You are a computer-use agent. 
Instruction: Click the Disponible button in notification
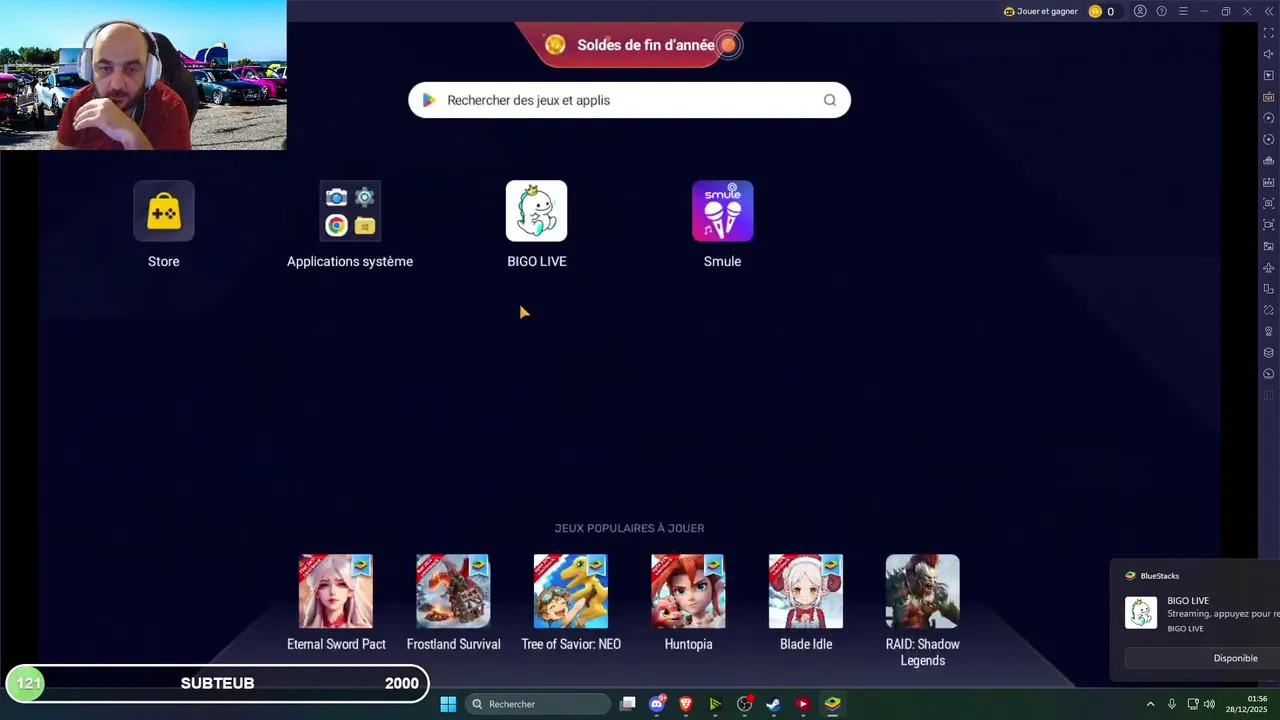coord(1202,658)
